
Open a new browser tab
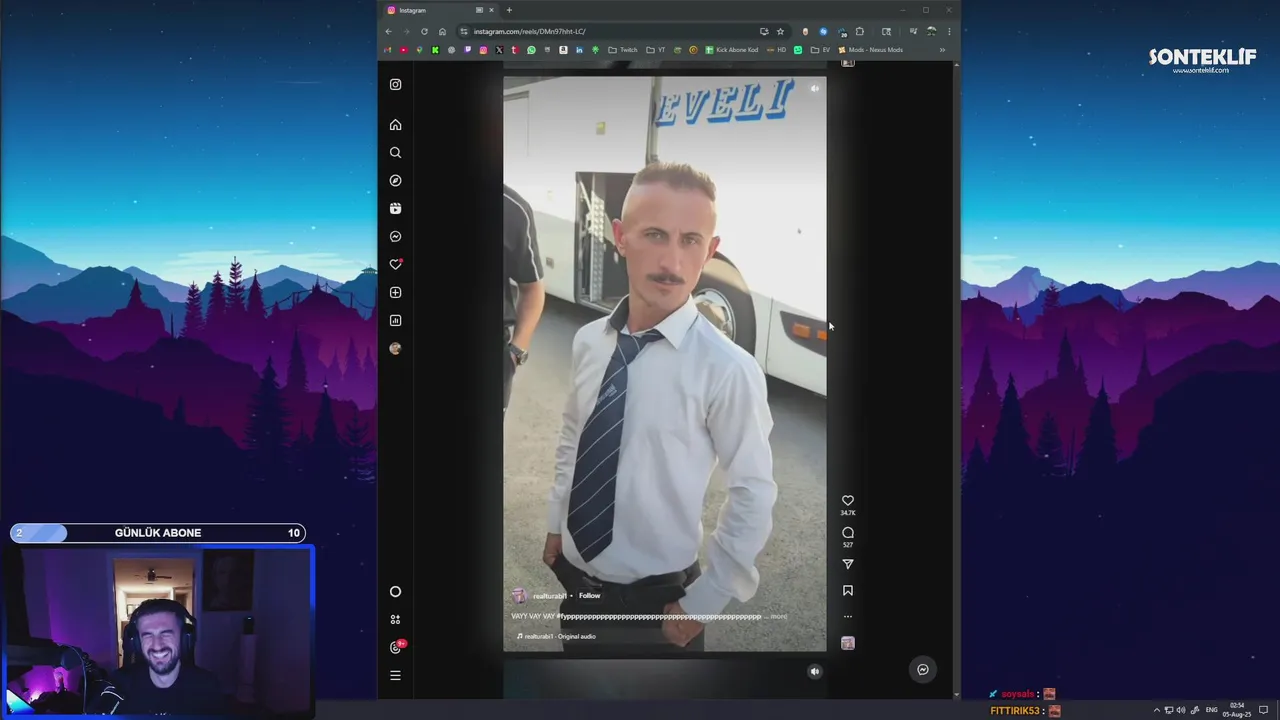(509, 10)
